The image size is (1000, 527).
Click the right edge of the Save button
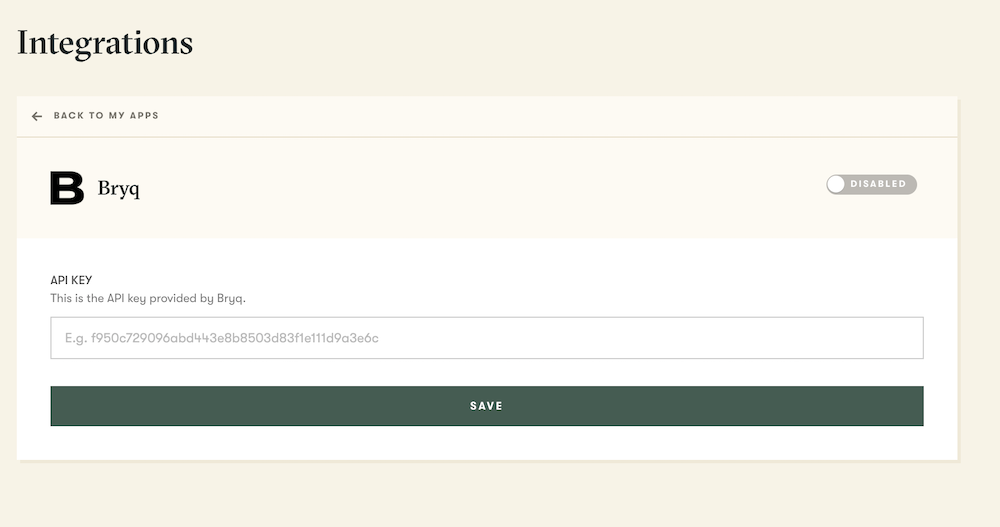[x=912, y=406]
